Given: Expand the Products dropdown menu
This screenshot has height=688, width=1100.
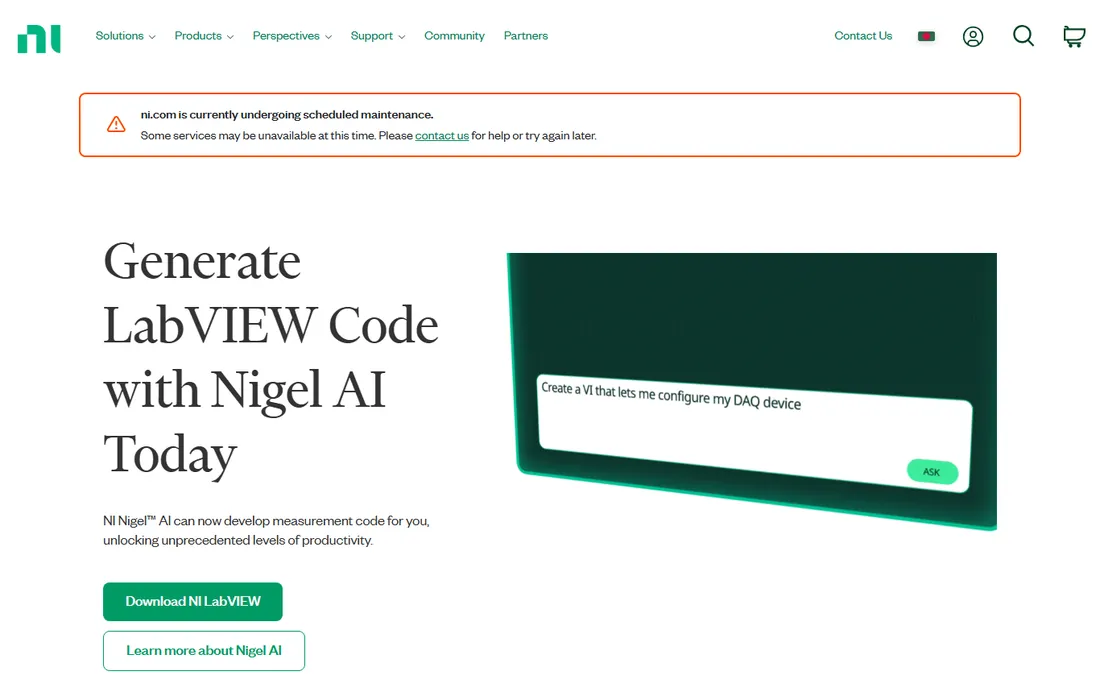Looking at the screenshot, I should pos(204,36).
